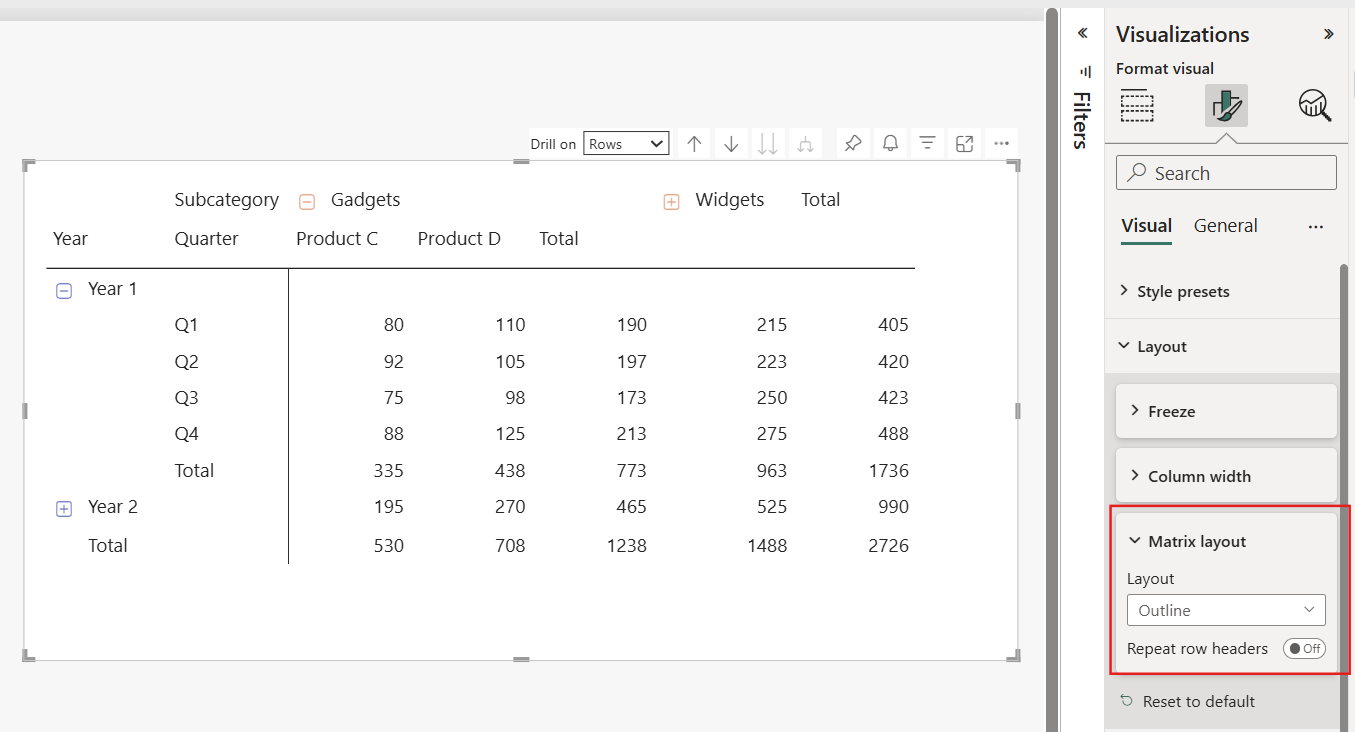Click the Q4 Product D value 125
This screenshot has width=1355, height=732.
509,434
